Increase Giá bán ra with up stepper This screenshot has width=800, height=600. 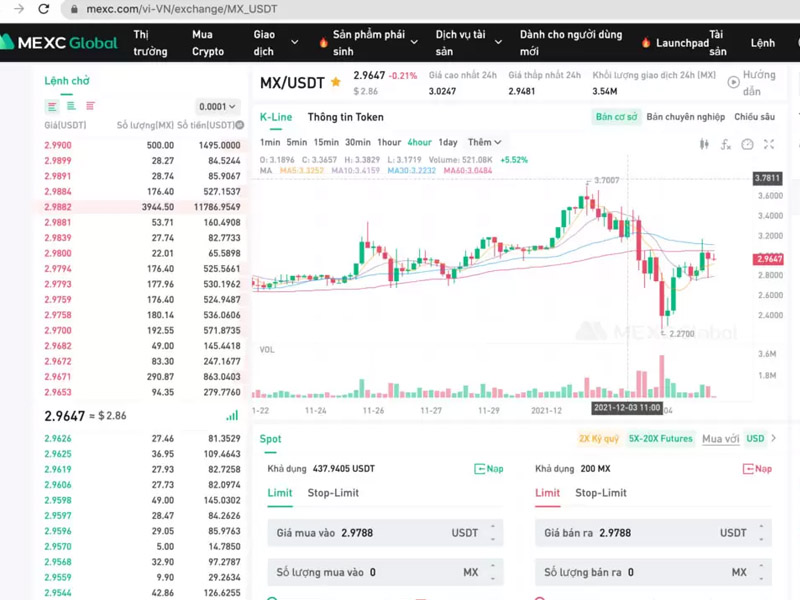pyautogui.click(x=761, y=526)
